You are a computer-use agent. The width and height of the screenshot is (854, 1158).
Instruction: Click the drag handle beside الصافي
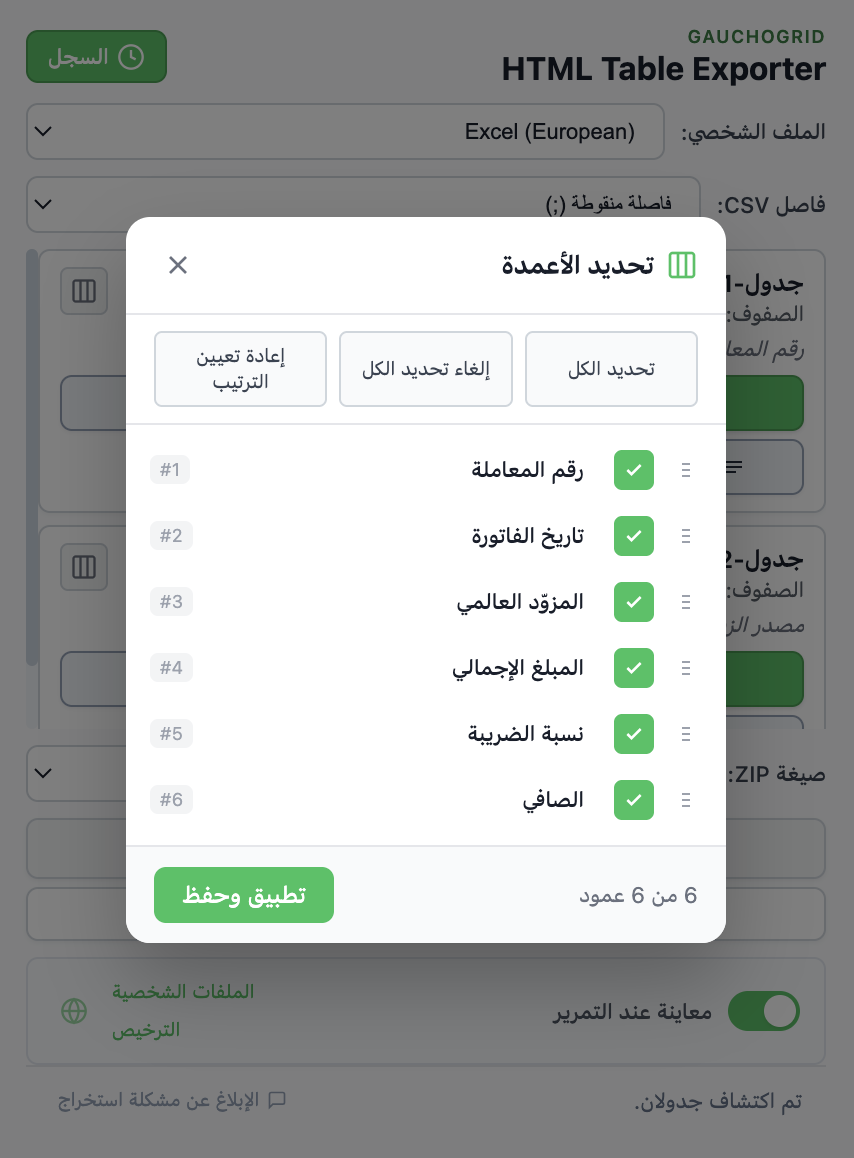(x=686, y=799)
